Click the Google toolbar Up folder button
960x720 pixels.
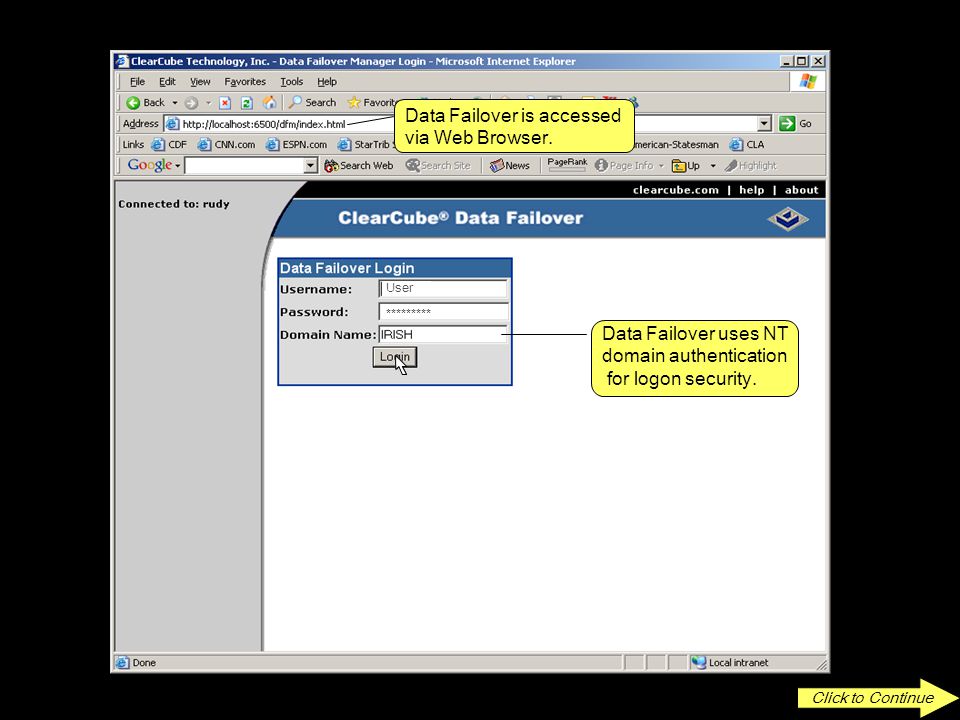coord(686,165)
